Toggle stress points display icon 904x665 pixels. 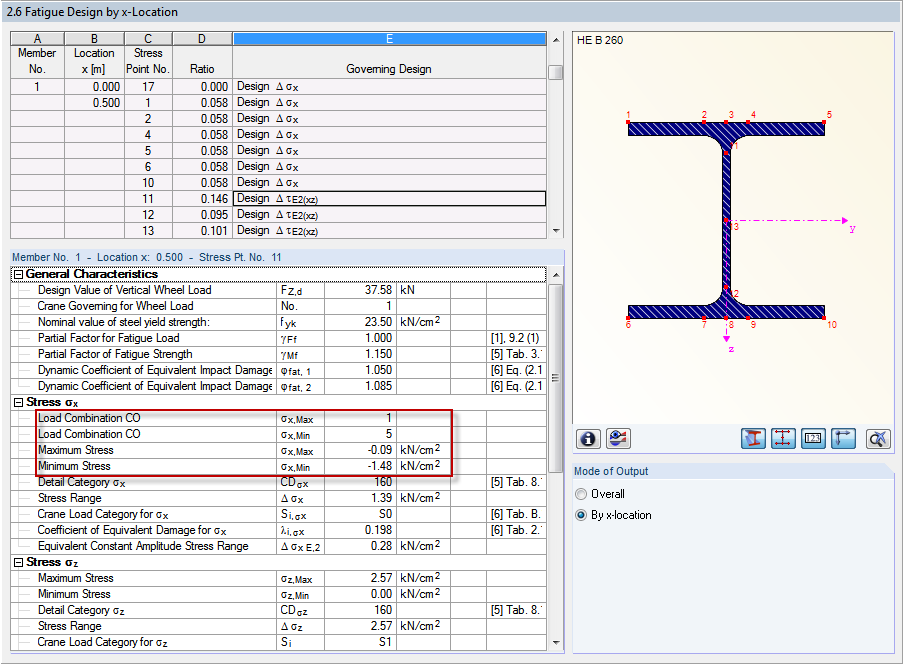(x=783, y=439)
